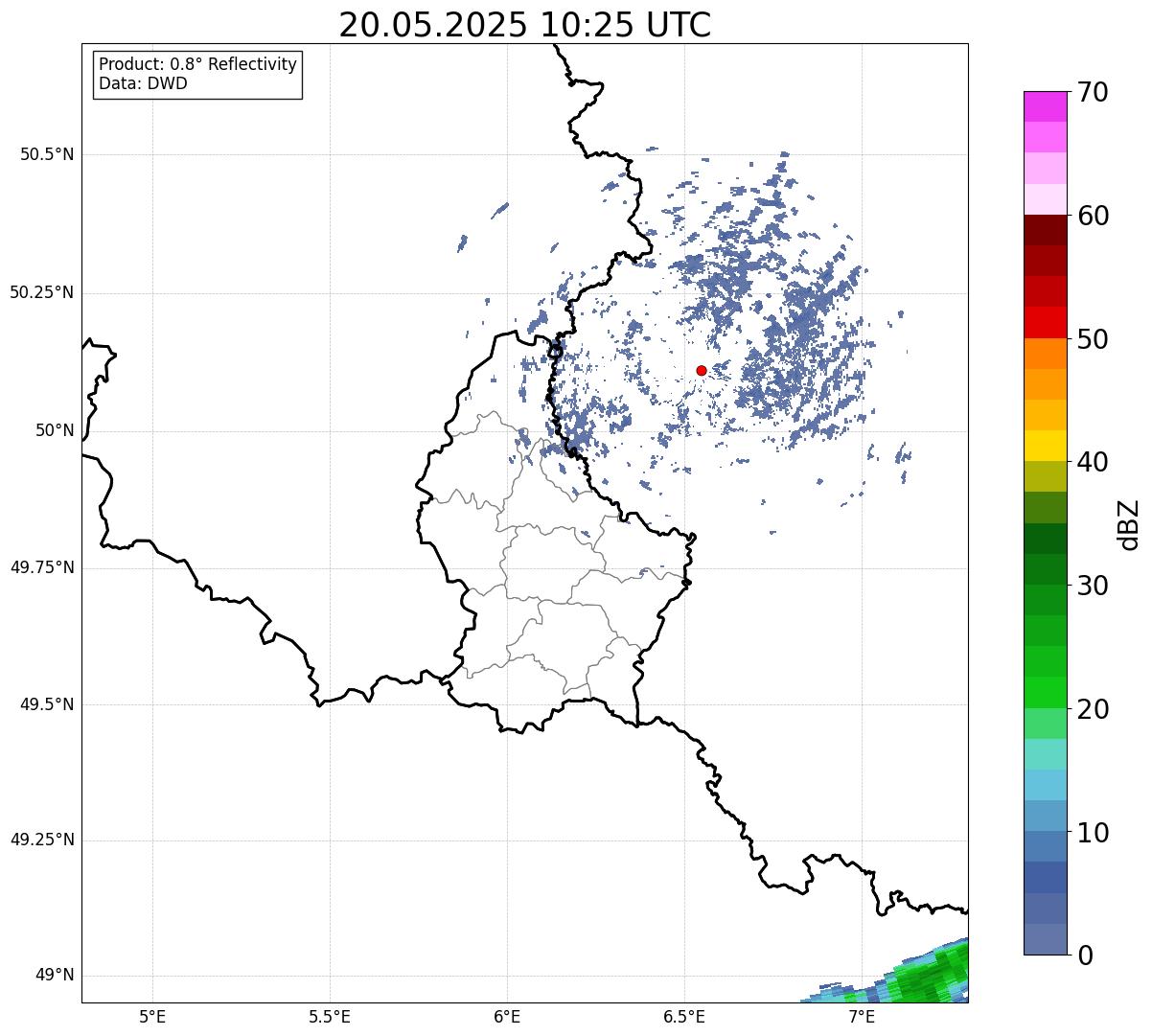Screen dimensions: 1152x1036
Task: Click the 7°E longitude label
Action: click(x=862, y=1017)
